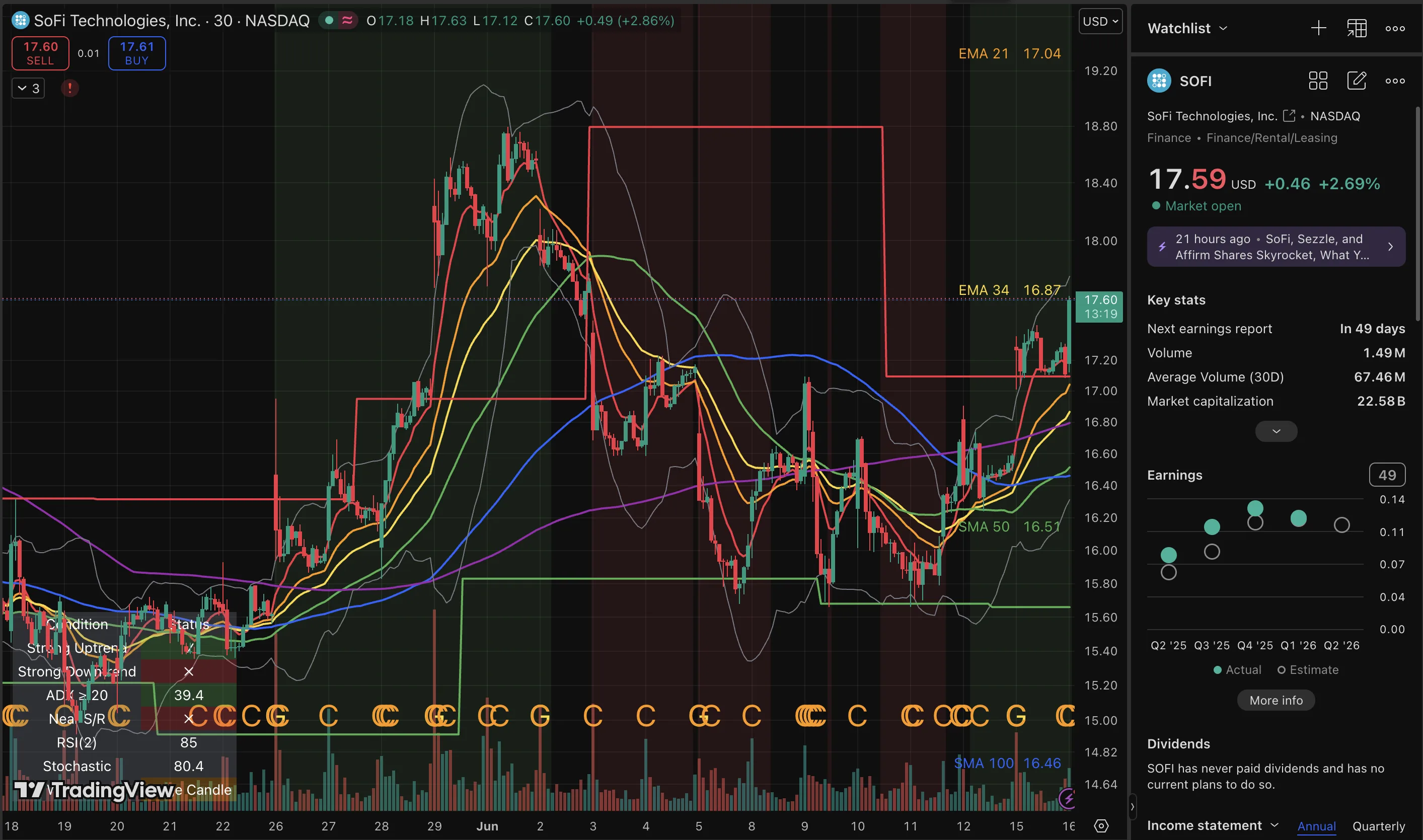
Task: Click the lightning icon in news banner
Action: [1161, 247]
